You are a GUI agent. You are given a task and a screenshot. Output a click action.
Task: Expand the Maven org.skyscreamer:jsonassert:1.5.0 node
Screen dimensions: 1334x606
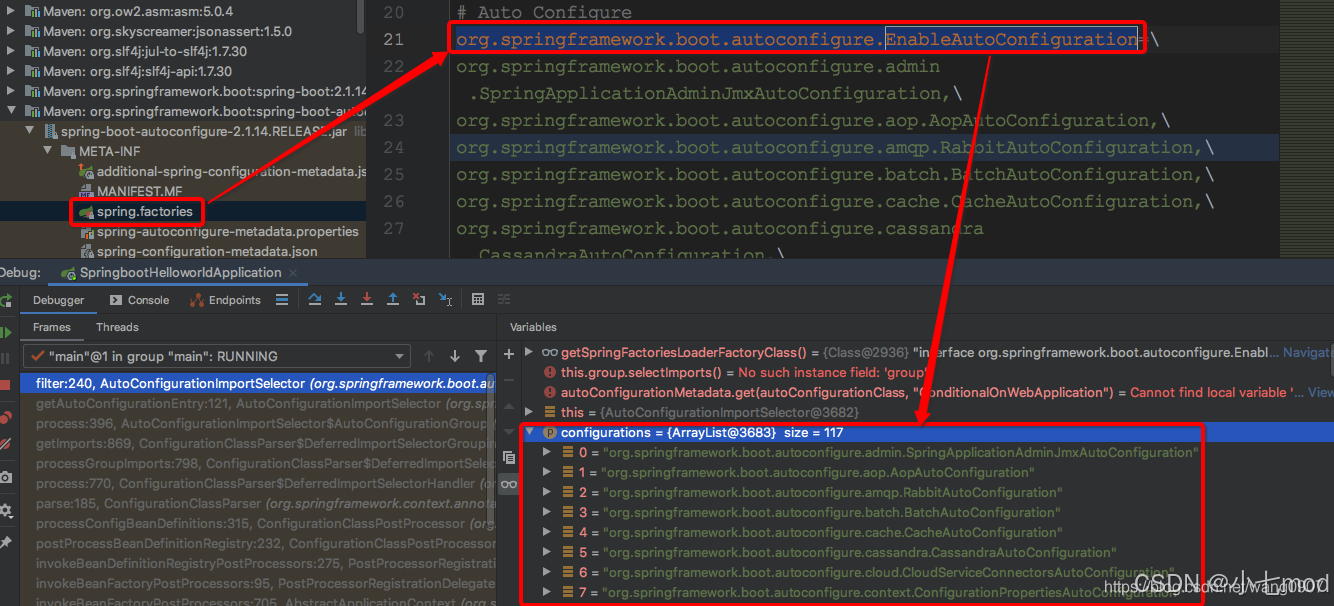click(x=11, y=31)
